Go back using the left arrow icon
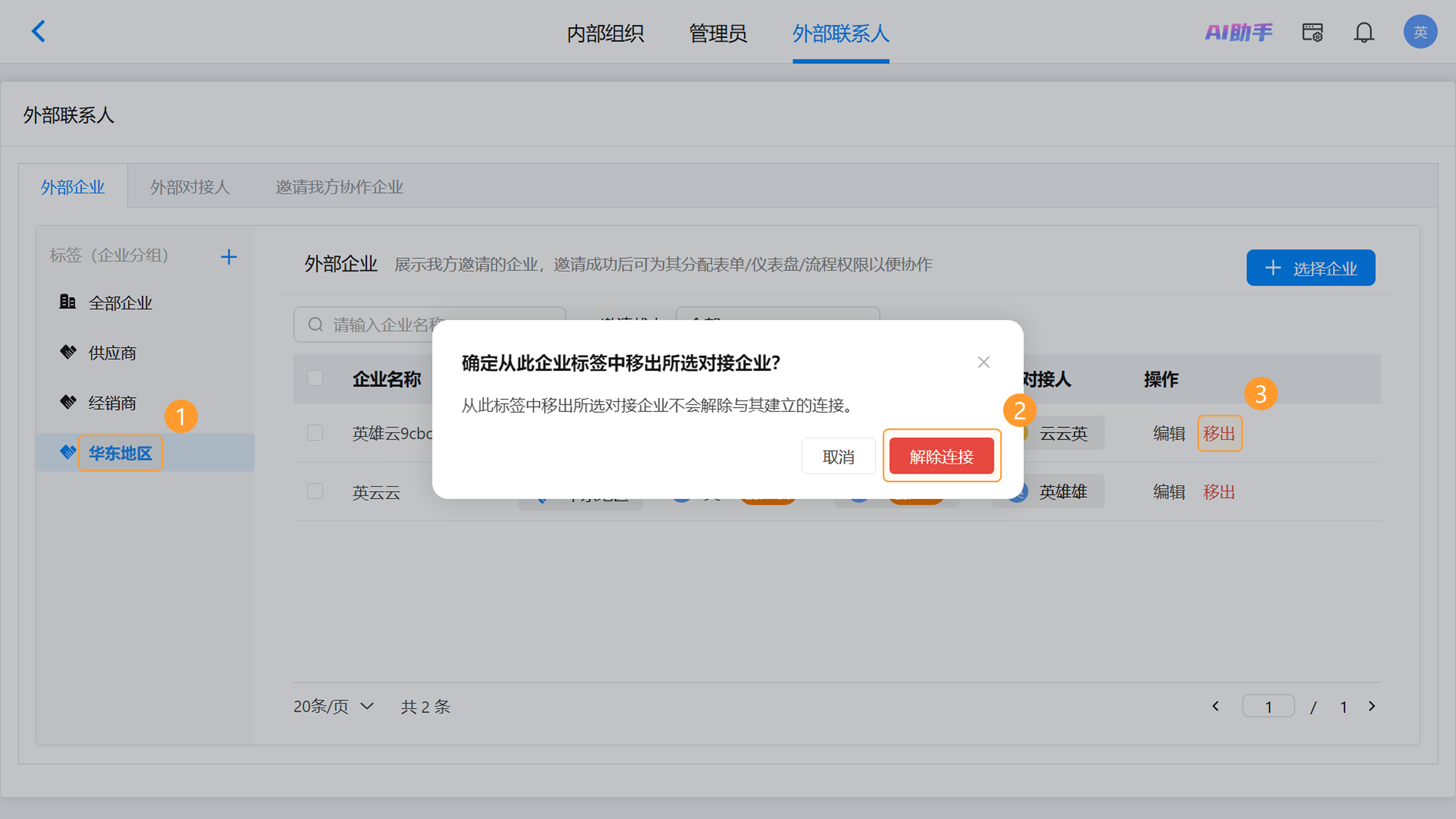This screenshot has height=819, width=1456. [38, 31]
